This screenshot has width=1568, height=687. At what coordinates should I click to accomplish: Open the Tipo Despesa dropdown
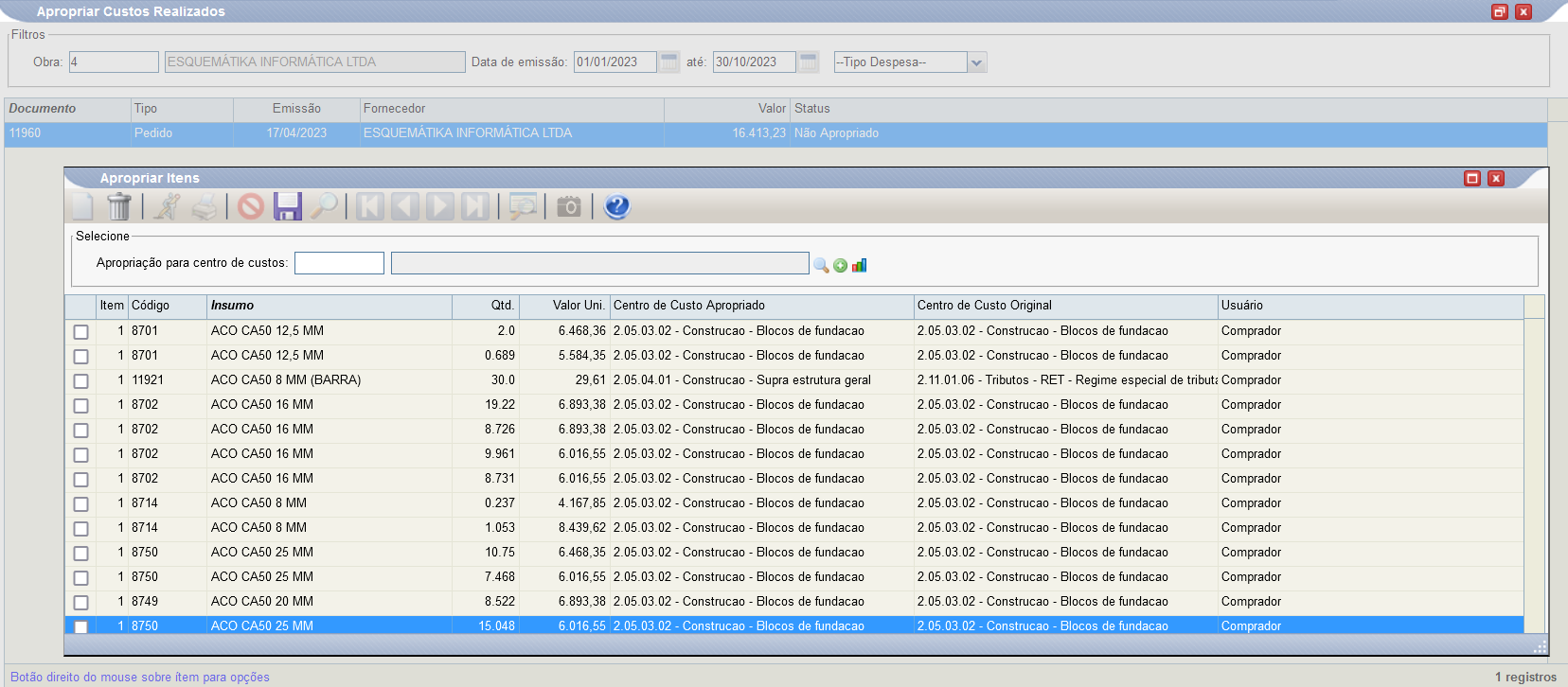pos(977,62)
